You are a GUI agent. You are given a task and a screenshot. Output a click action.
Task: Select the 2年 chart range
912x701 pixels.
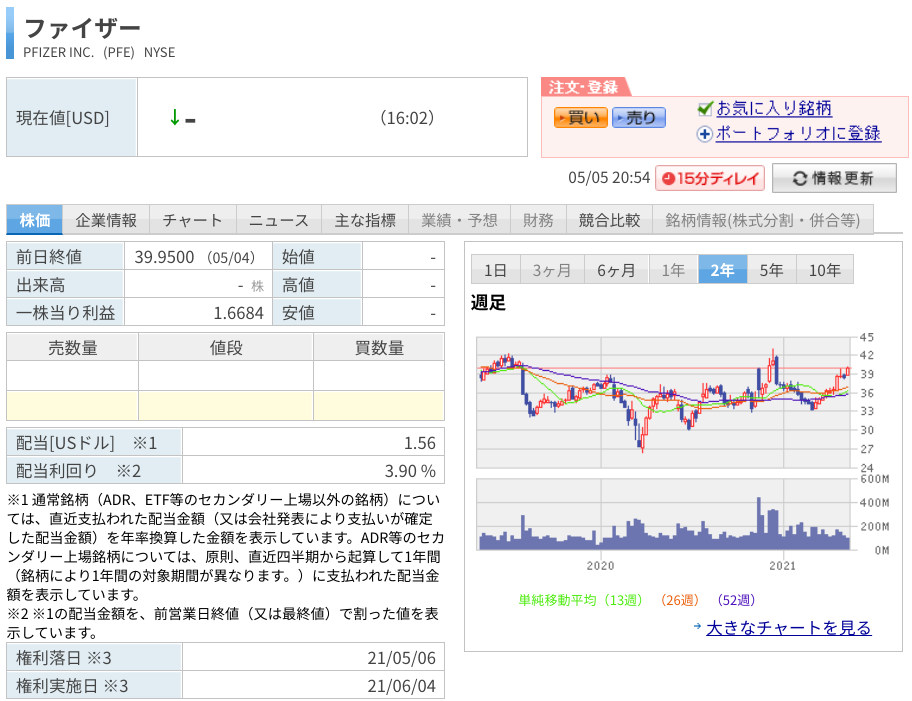point(722,270)
